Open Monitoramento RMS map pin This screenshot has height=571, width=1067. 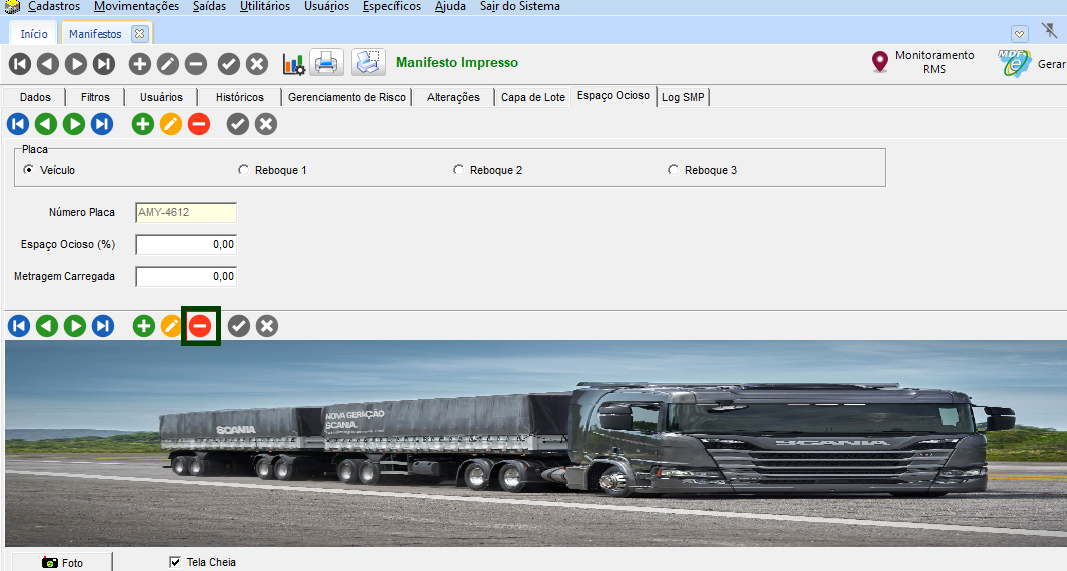pyautogui.click(x=880, y=62)
